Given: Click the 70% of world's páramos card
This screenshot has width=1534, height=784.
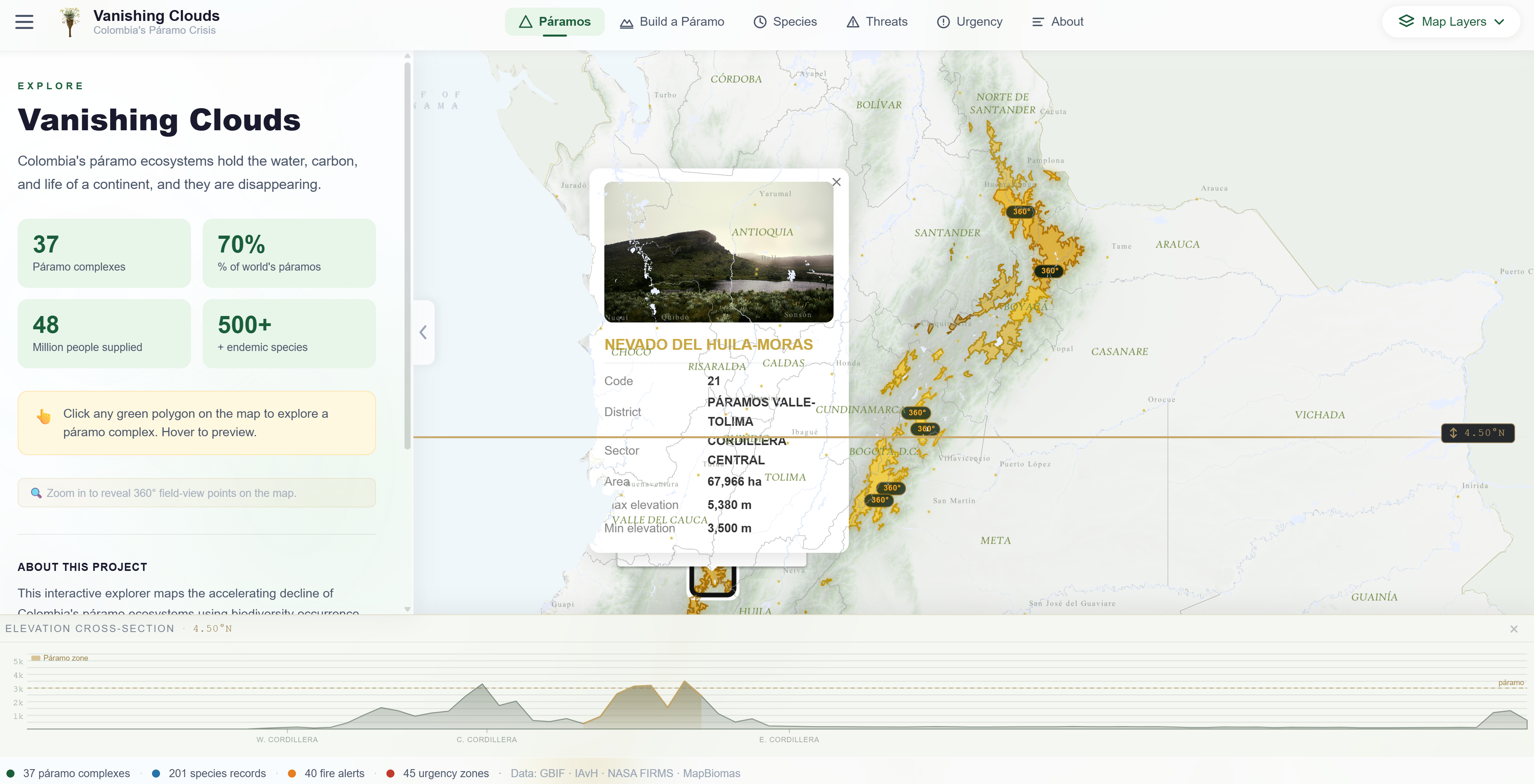Looking at the screenshot, I should (x=289, y=253).
